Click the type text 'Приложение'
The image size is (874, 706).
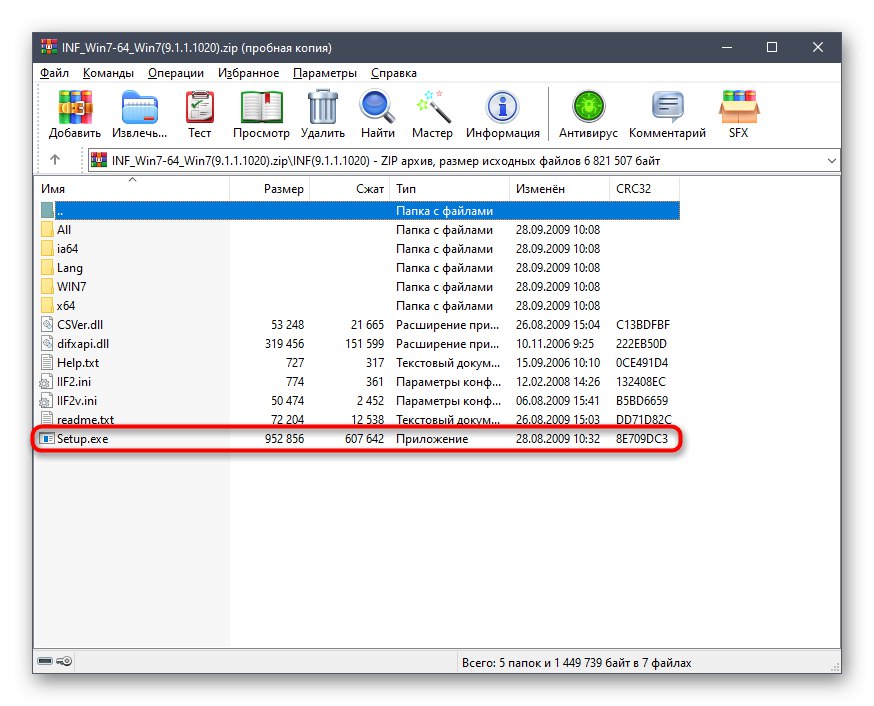point(432,439)
